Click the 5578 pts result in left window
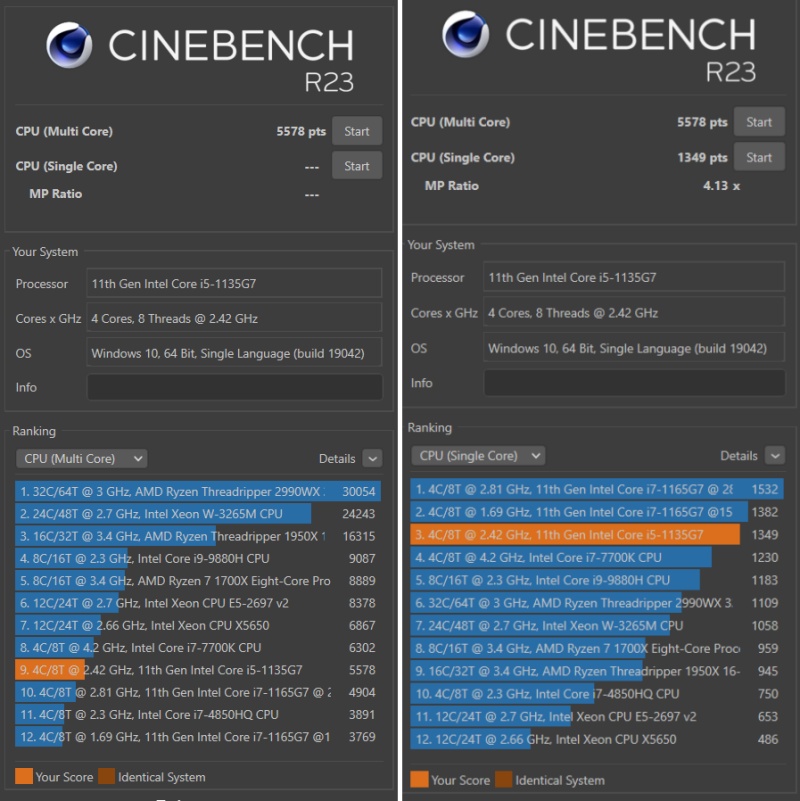Image resolution: width=800 pixels, height=801 pixels. tap(301, 131)
